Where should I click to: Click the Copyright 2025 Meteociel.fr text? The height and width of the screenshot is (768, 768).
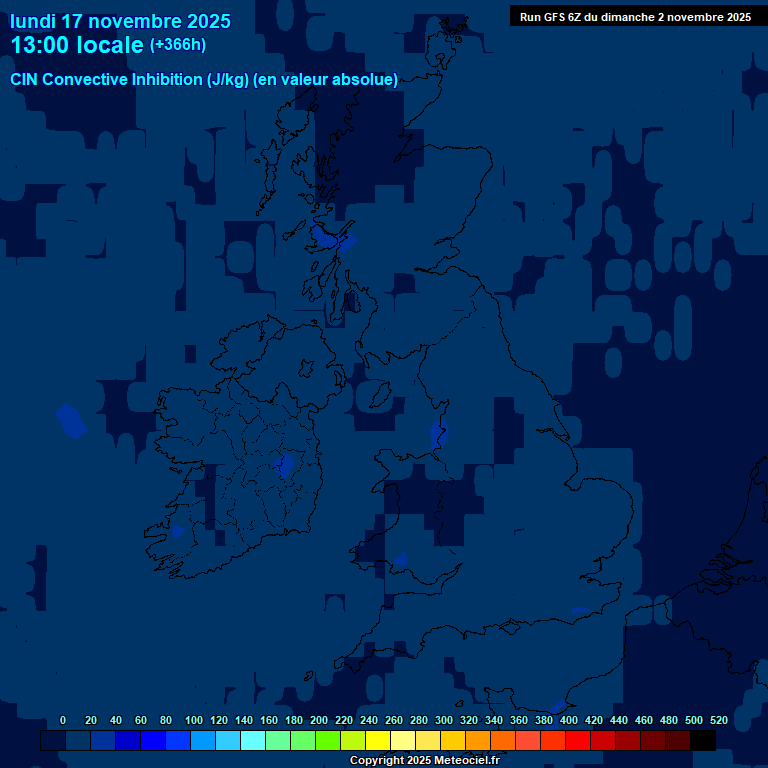(424, 760)
